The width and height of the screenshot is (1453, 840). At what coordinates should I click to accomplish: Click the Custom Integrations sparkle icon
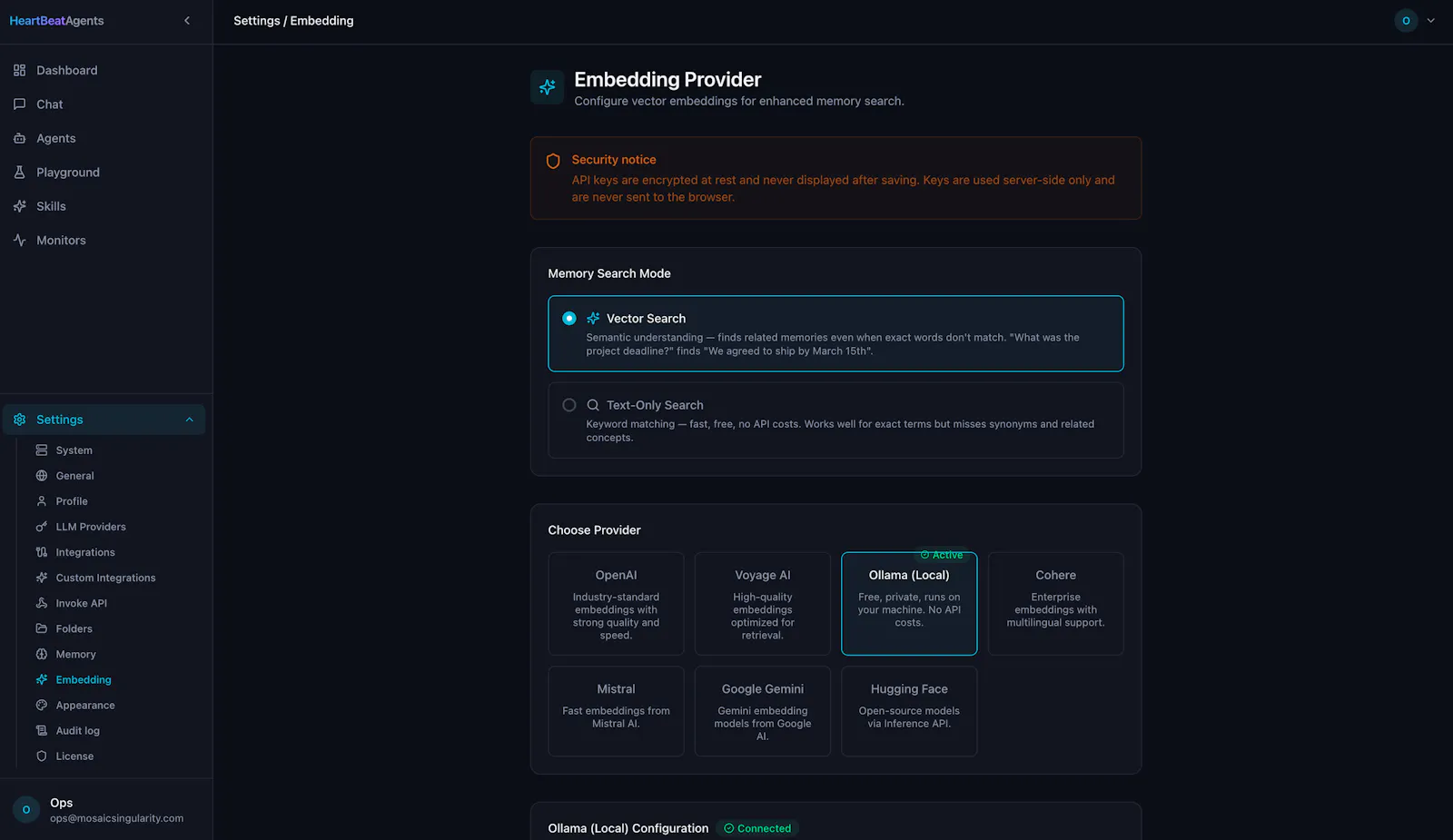41,578
